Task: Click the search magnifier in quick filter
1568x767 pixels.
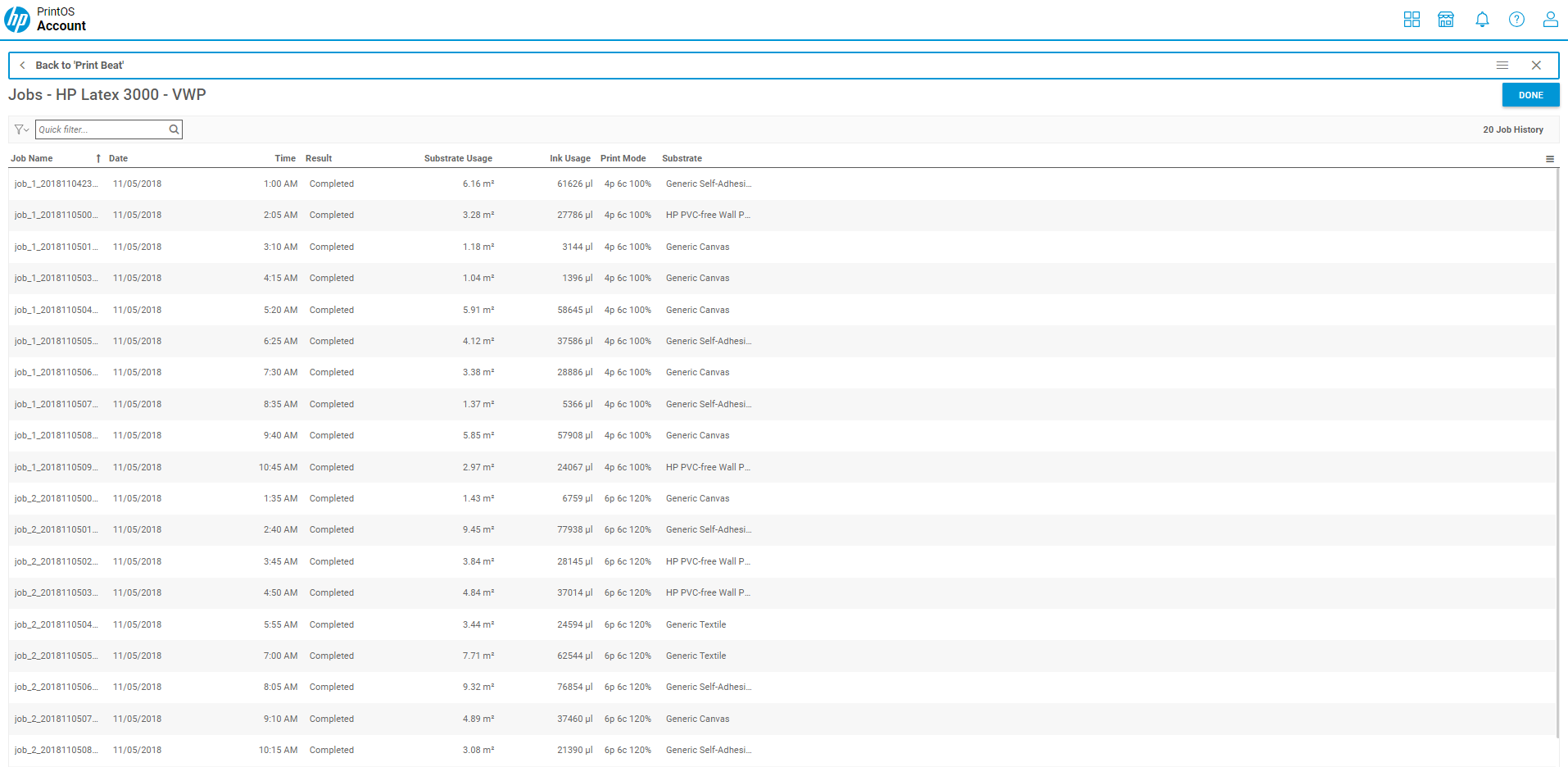Action: (174, 129)
